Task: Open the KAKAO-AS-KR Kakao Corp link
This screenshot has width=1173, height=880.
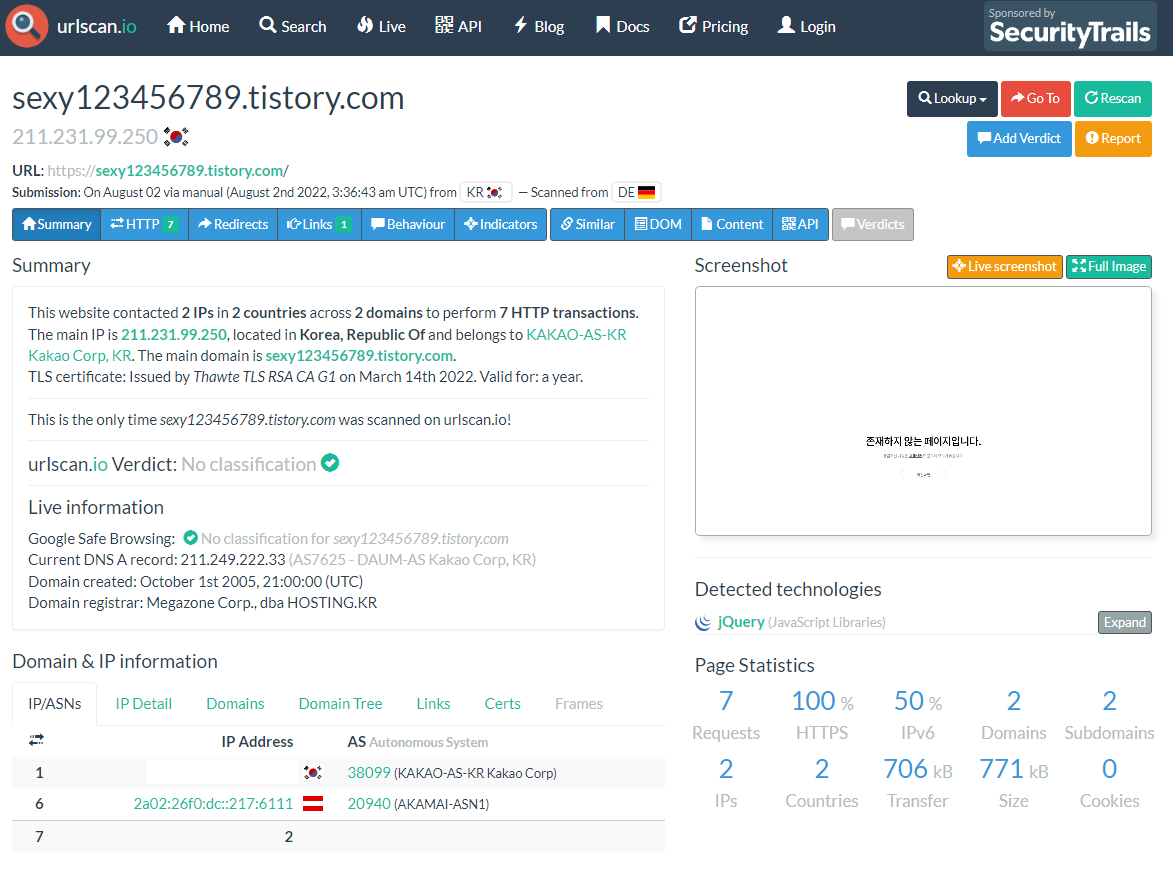Action: coord(577,334)
